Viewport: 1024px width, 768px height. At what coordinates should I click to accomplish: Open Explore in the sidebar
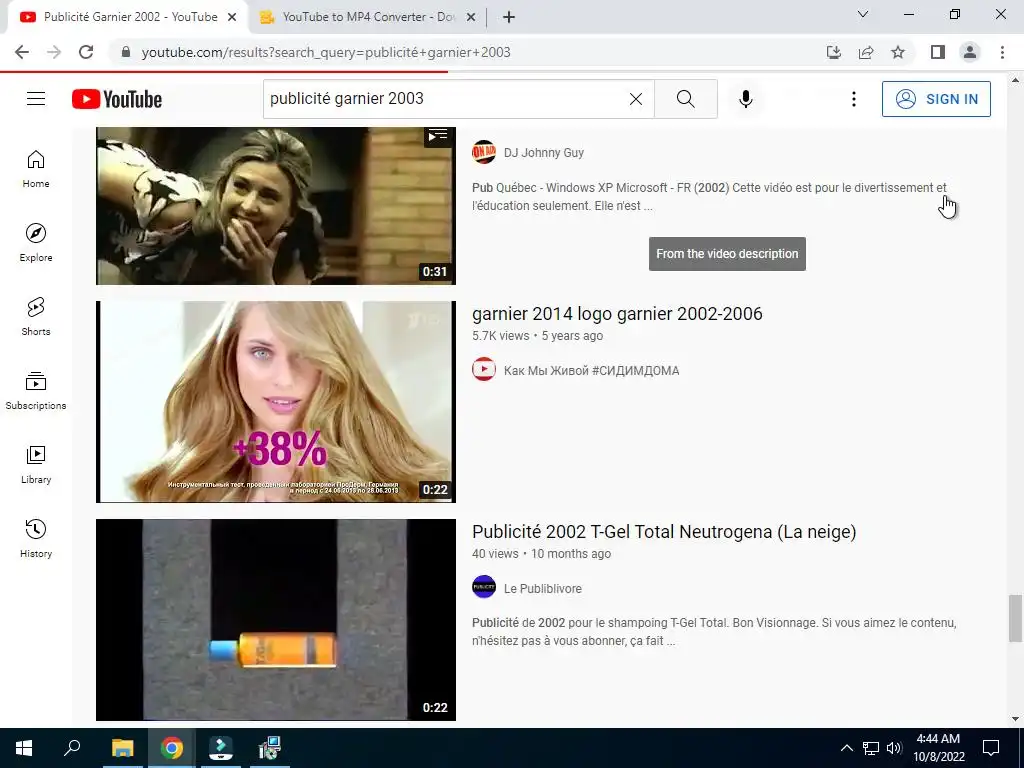36,243
